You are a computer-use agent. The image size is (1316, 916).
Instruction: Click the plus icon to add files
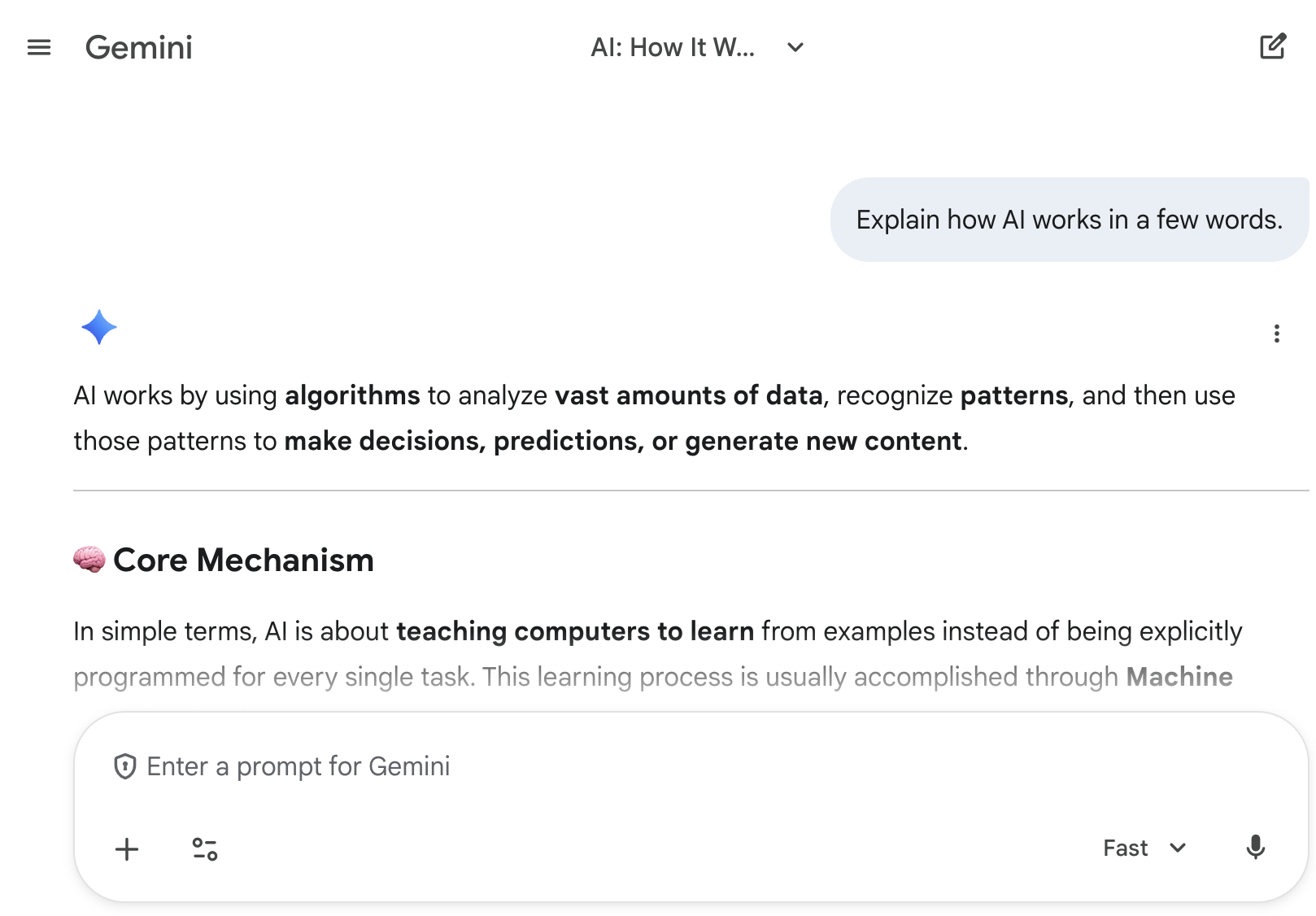tap(127, 849)
